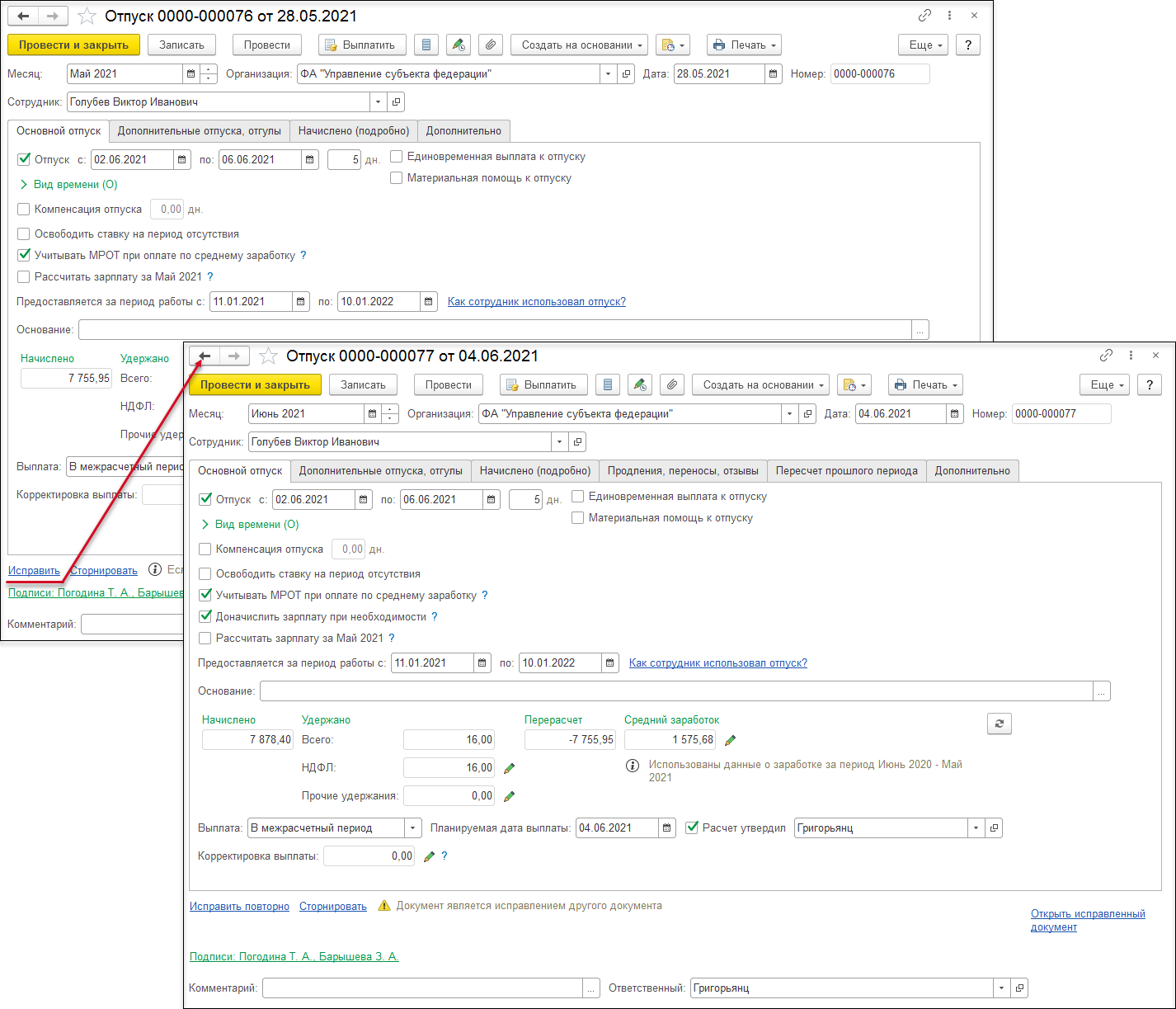Edit Корректировка выплаты with pencil icon
1176x1009 pixels.
[x=429, y=856]
